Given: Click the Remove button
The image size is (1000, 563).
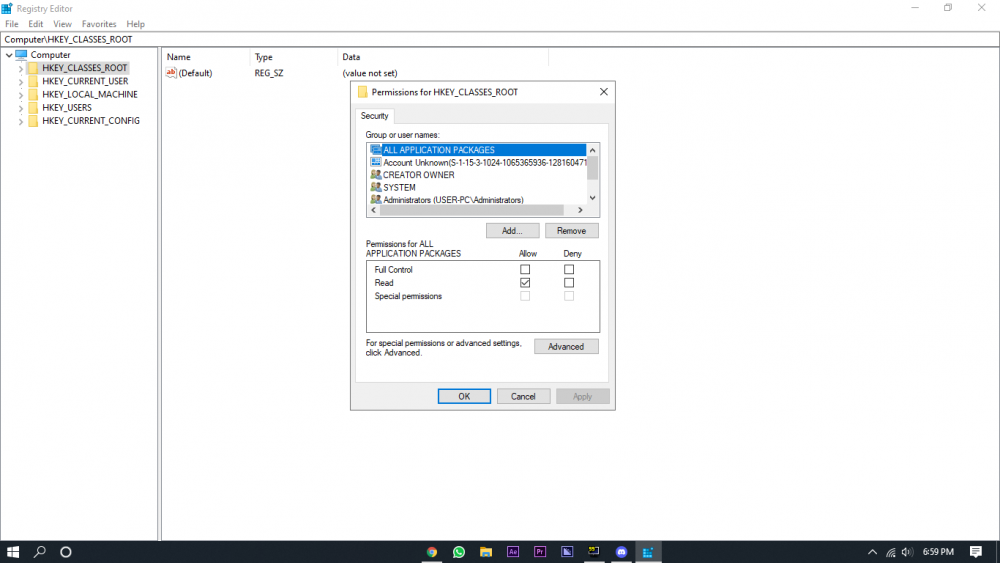Looking at the screenshot, I should [571, 231].
